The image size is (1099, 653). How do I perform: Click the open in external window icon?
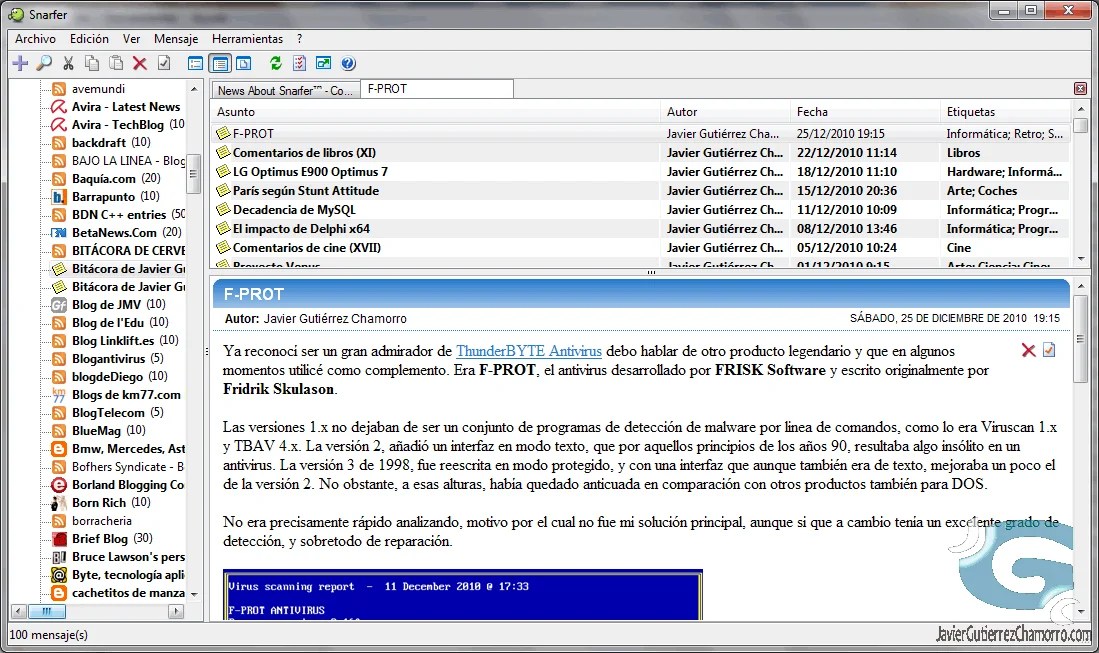323,64
